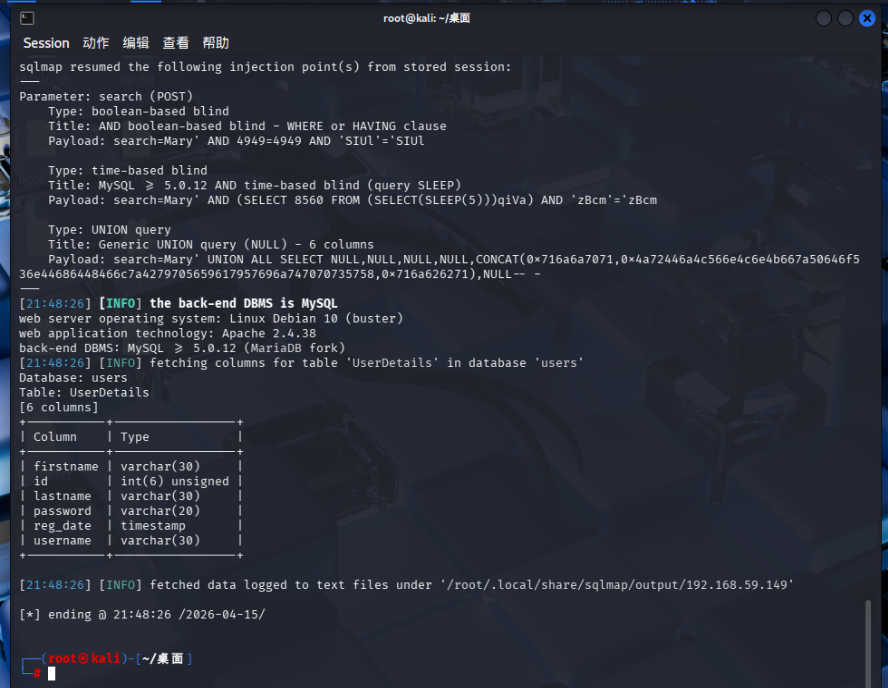Click 'Table: UserDetails' line
This screenshot has height=688, width=888.
[x=84, y=392]
